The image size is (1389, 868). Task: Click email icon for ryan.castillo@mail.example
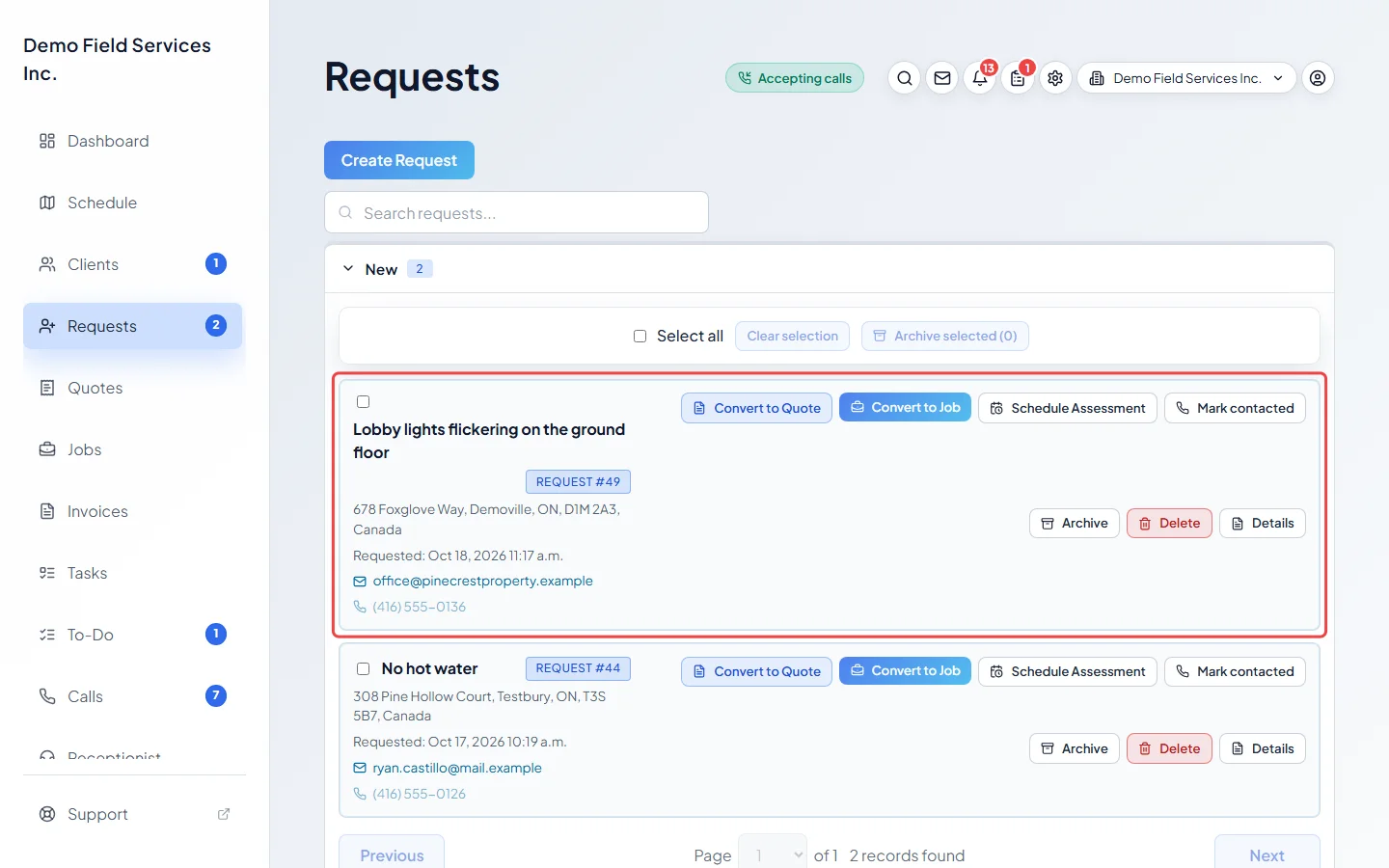360,768
